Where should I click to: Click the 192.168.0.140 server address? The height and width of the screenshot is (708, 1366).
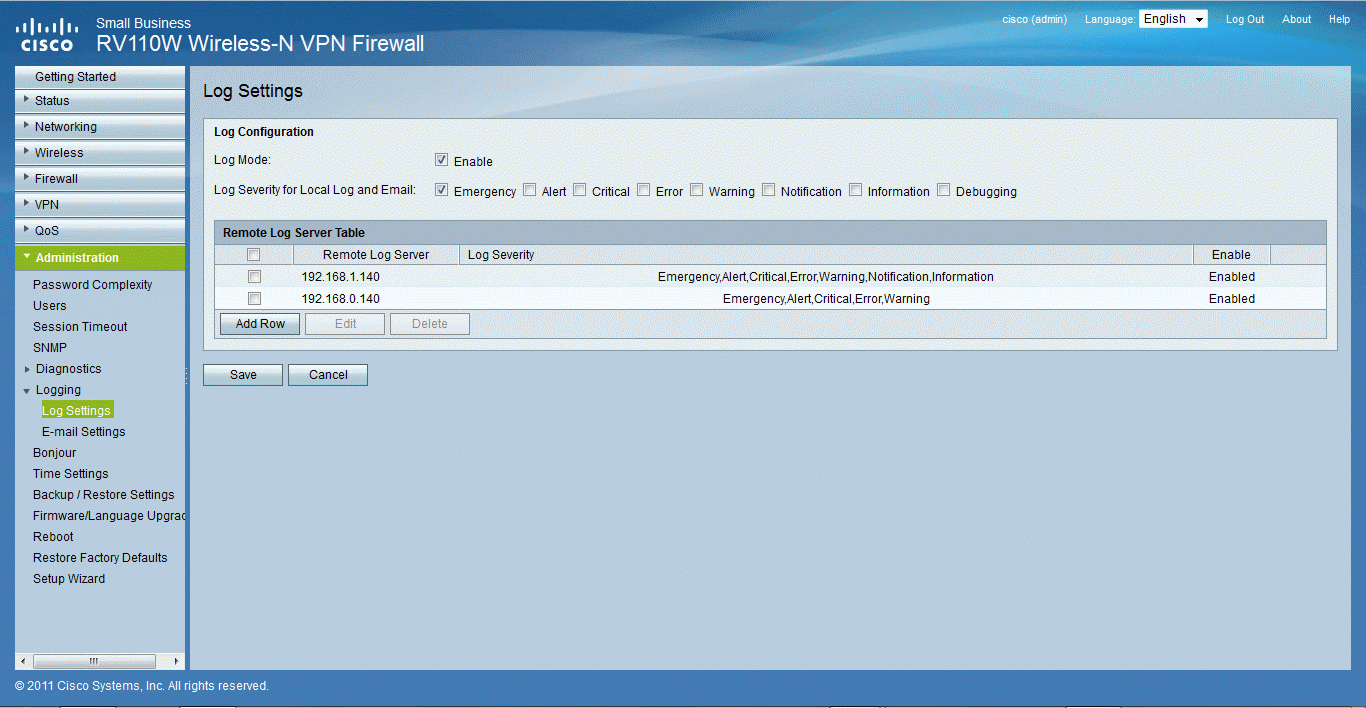pos(341,299)
